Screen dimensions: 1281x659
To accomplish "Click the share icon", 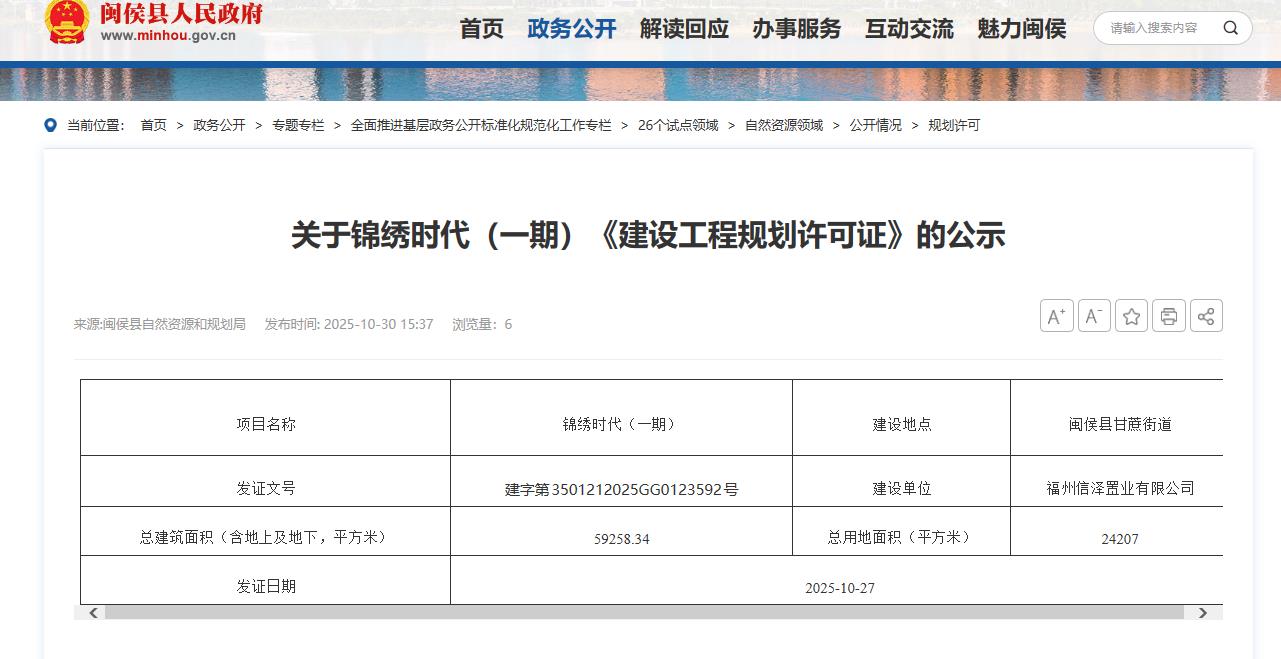I will point(1205,316).
